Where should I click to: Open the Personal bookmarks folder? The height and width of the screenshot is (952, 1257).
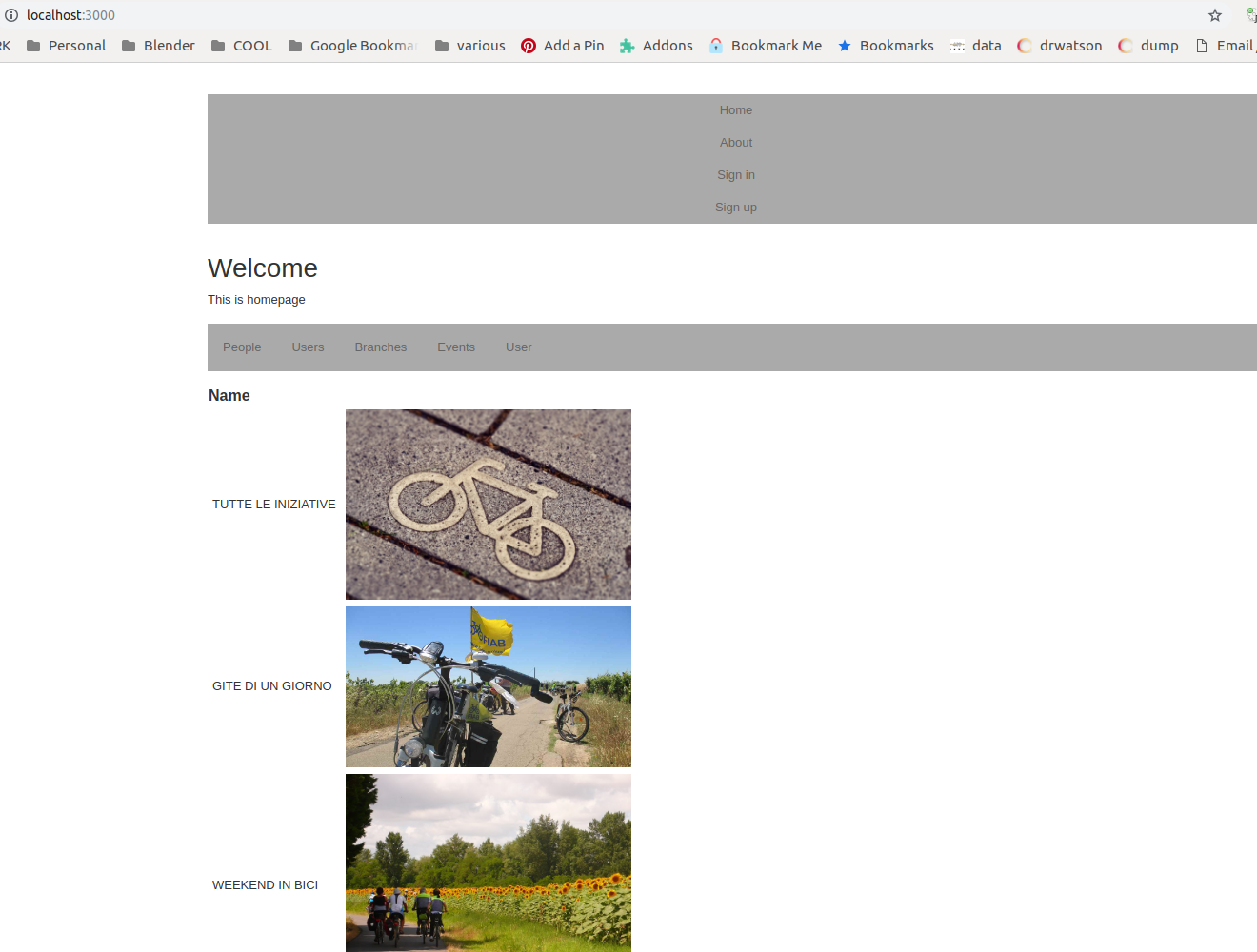tap(66, 46)
